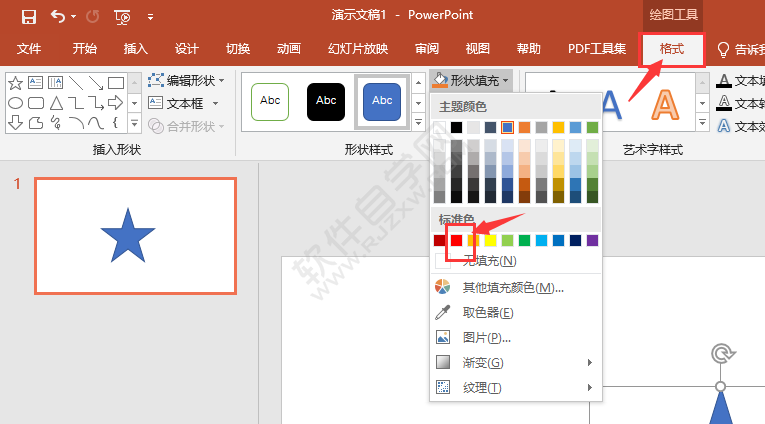Select the elbow arrow connector shape
Screen dimensions: 765x424
click(x=96, y=103)
